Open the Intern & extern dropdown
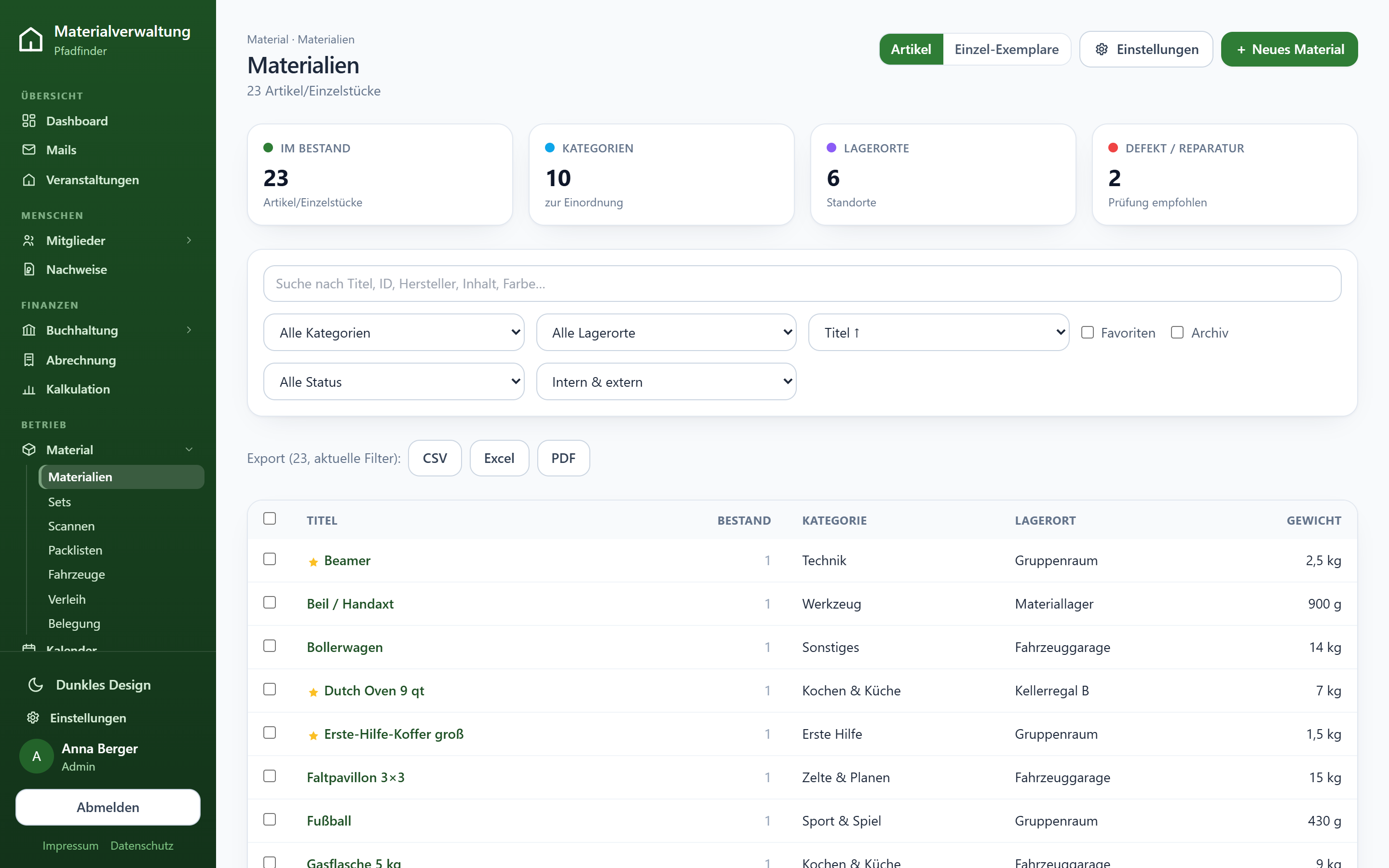 667,382
